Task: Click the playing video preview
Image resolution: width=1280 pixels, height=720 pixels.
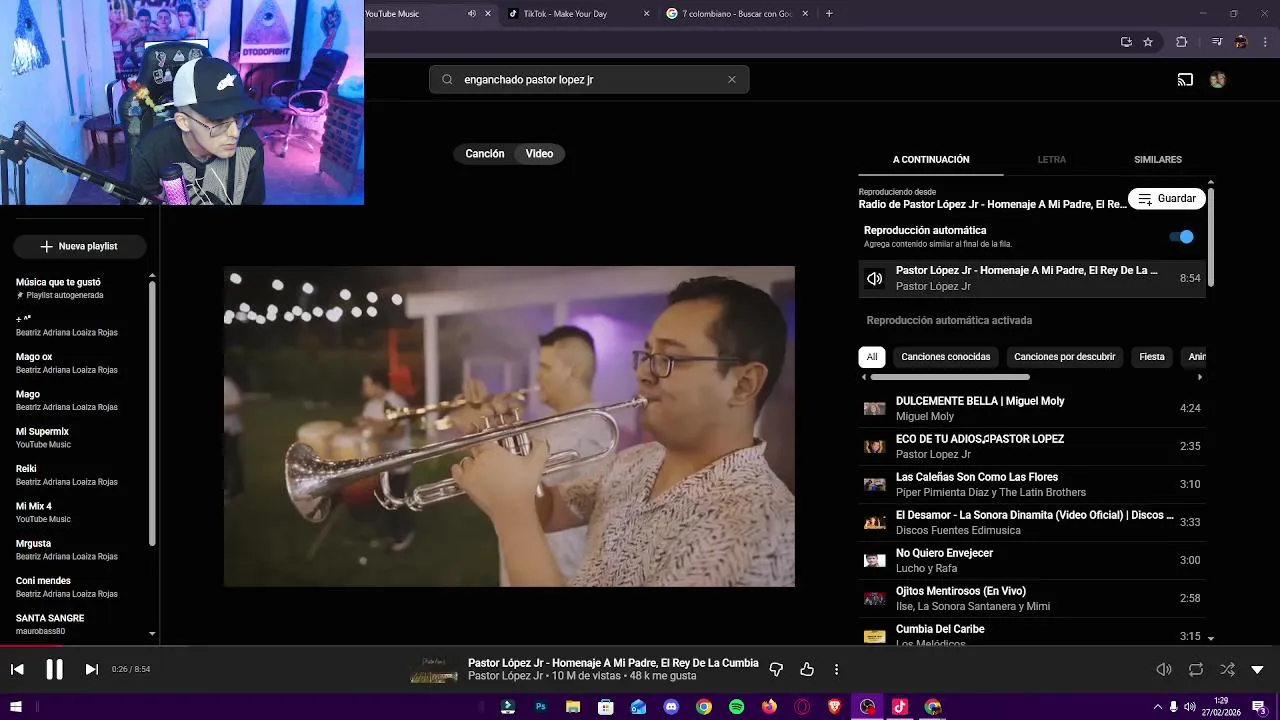Action: point(509,426)
